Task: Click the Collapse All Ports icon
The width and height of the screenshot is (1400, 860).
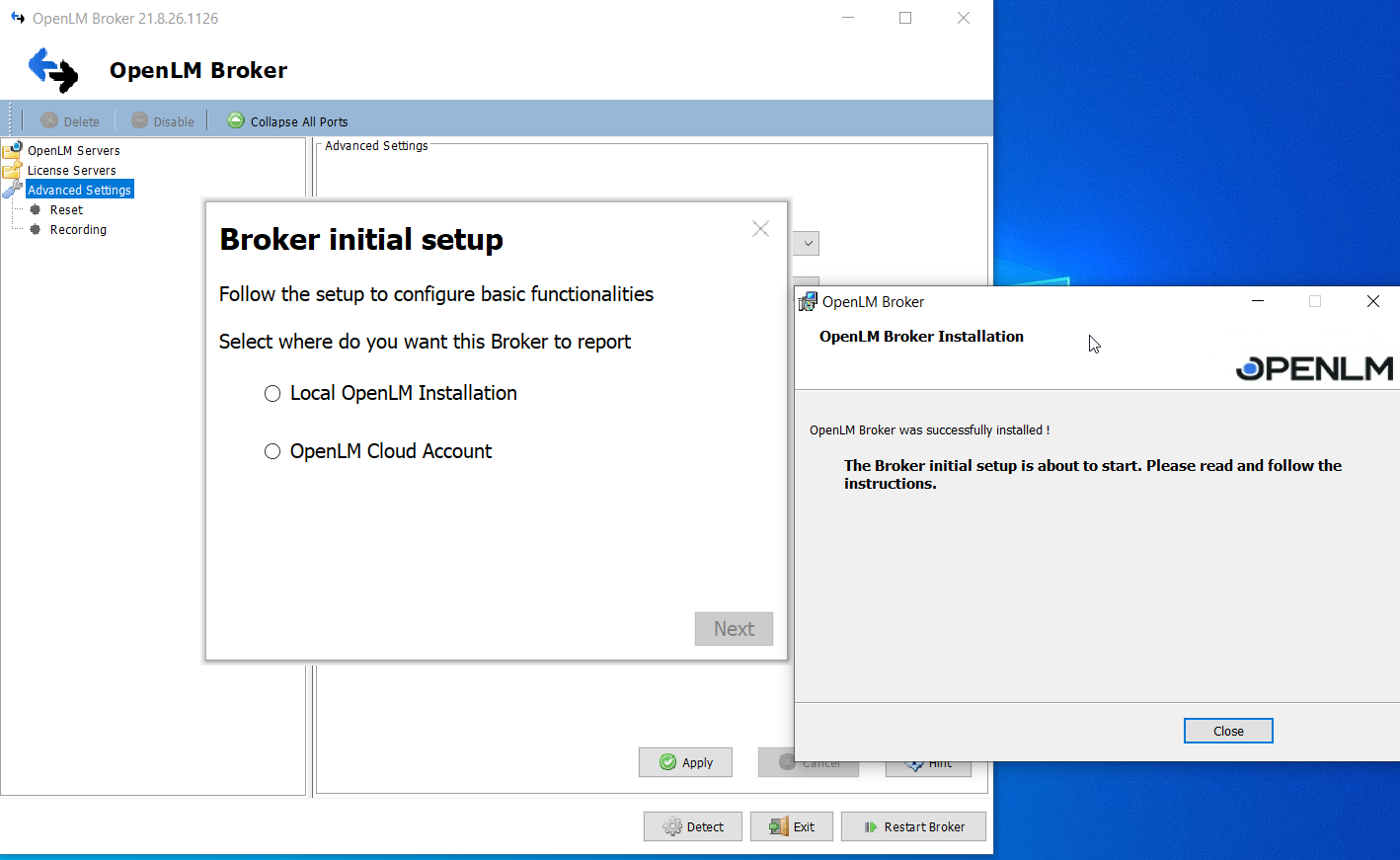Action: tap(235, 120)
